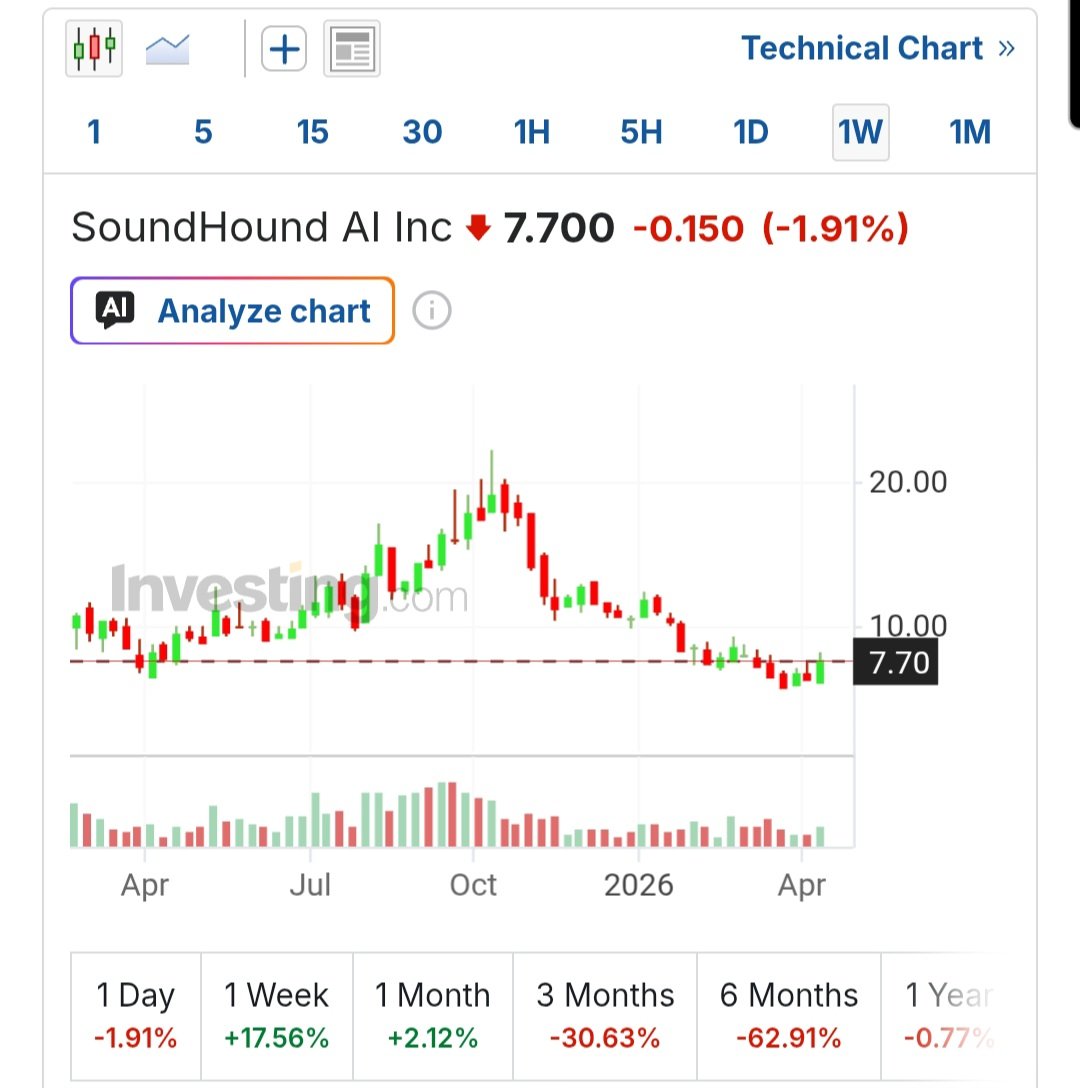This screenshot has width=1080, height=1088.
Task: Switch to the line chart icon
Action: click(x=167, y=47)
